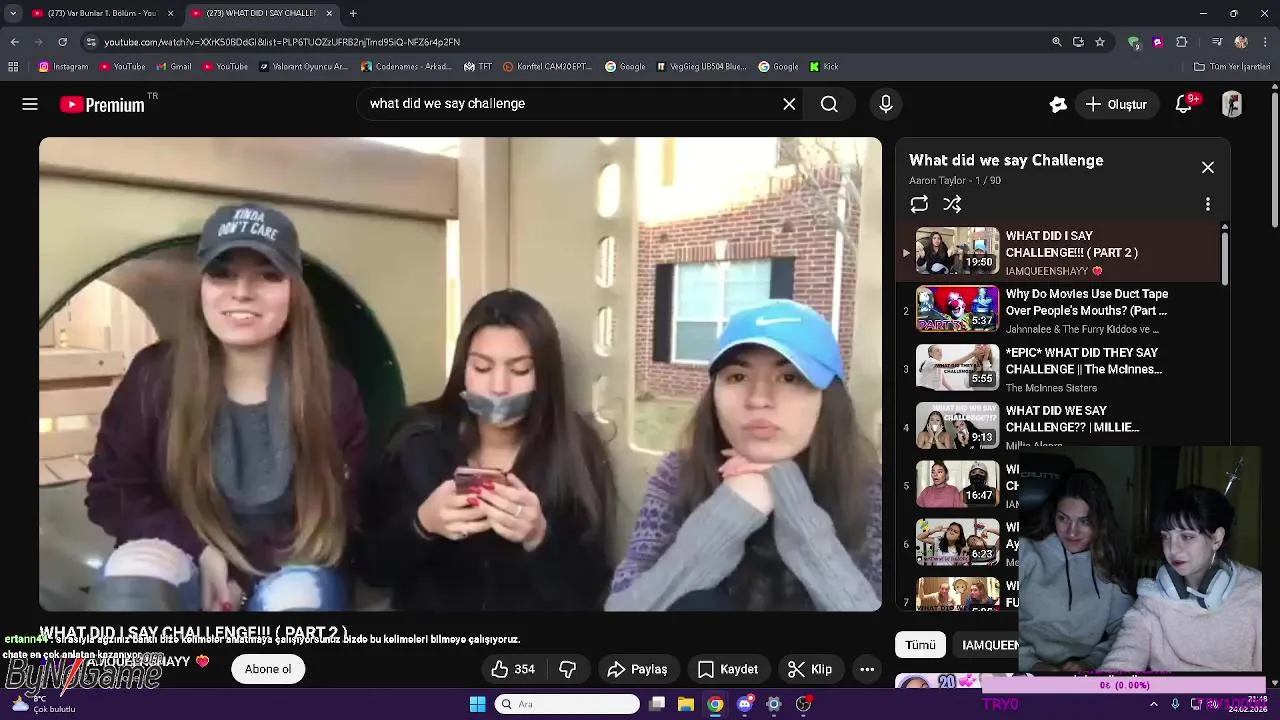Screen dimensions: 1280x720
Task: Open VegGieg UB504 Blue bookmark
Action: pyautogui.click(x=701, y=67)
